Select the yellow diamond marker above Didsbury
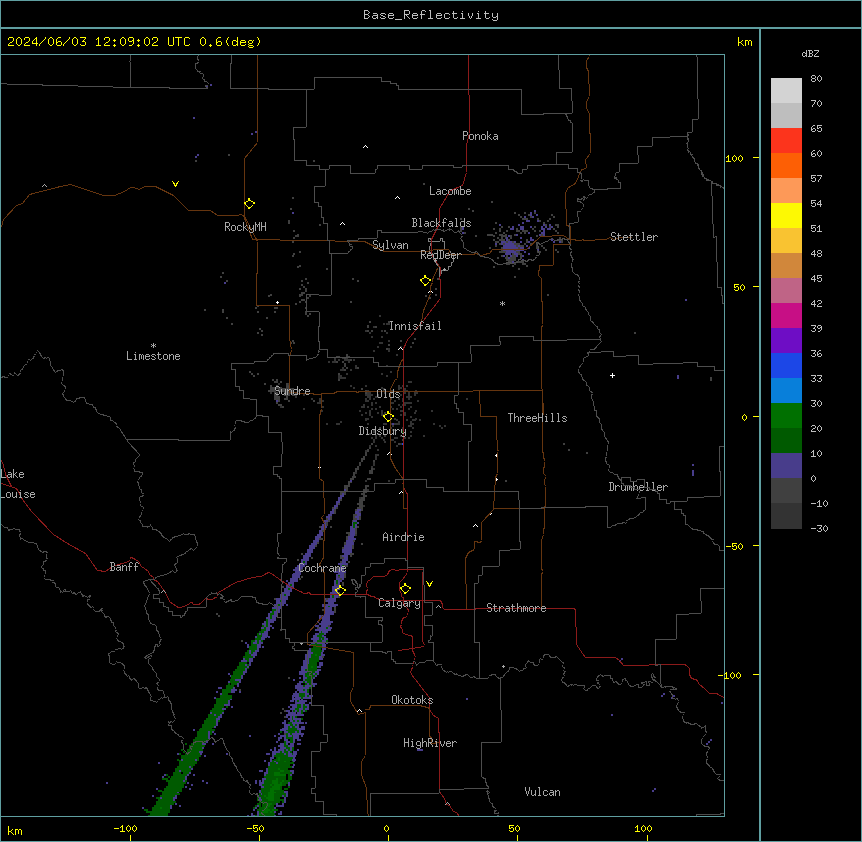Screen dimensions: 862x842 (388, 416)
